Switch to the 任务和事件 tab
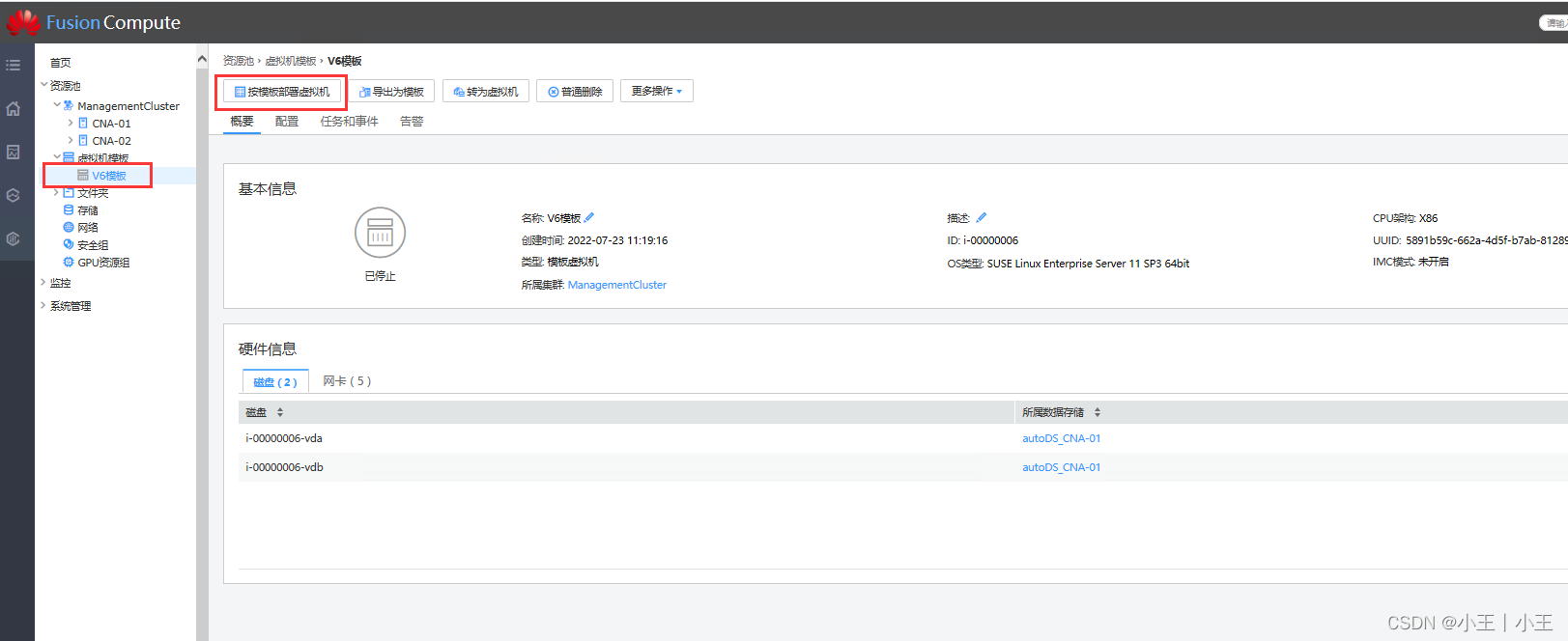The width and height of the screenshot is (1568, 641). [350, 121]
